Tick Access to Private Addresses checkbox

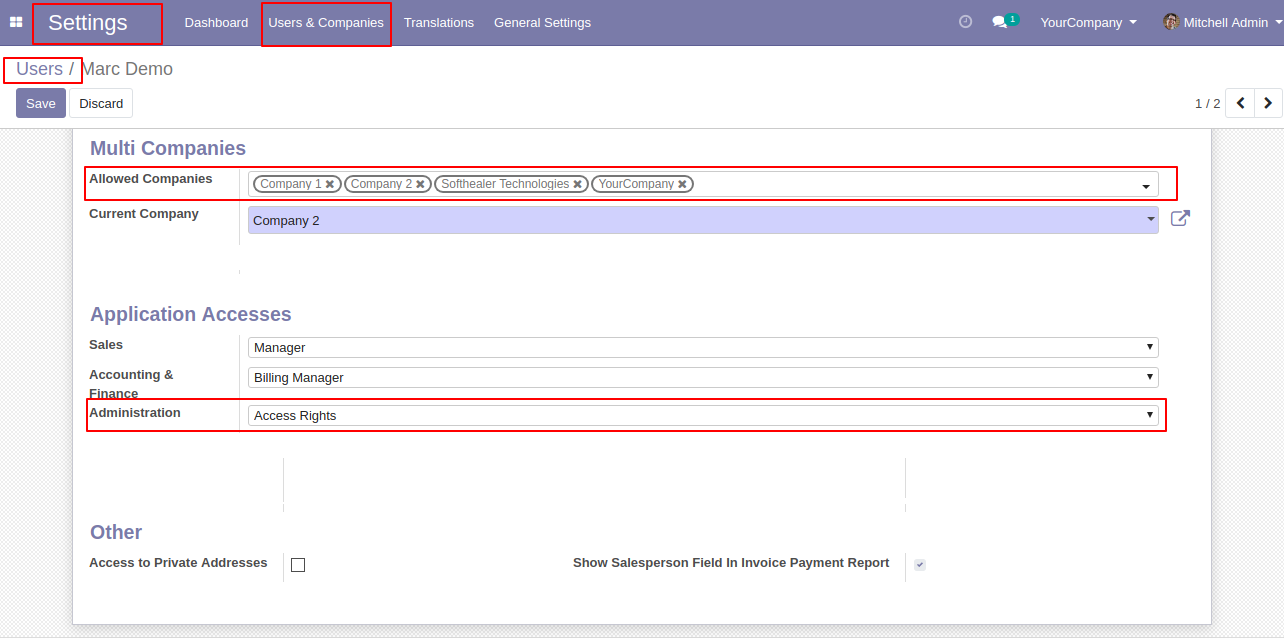tap(298, 565)
